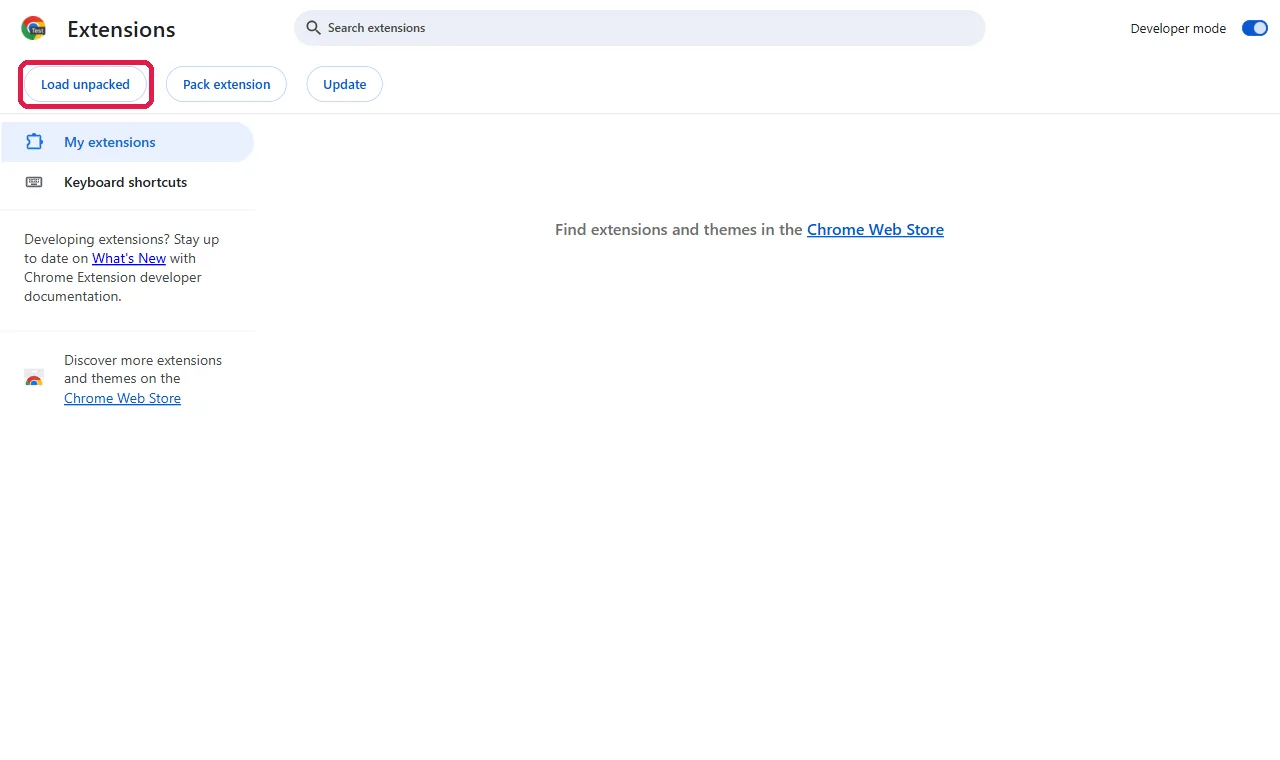Click the Update button

[x=344, y=84]
